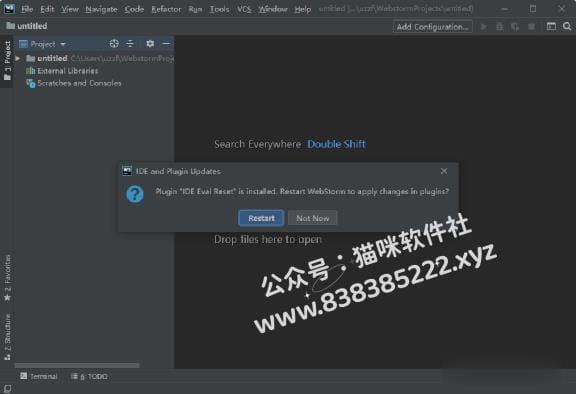Image resolution: width=576 pixels, height=394 pixels.
Task: Expand the untitled project folder
Action: 17,58
